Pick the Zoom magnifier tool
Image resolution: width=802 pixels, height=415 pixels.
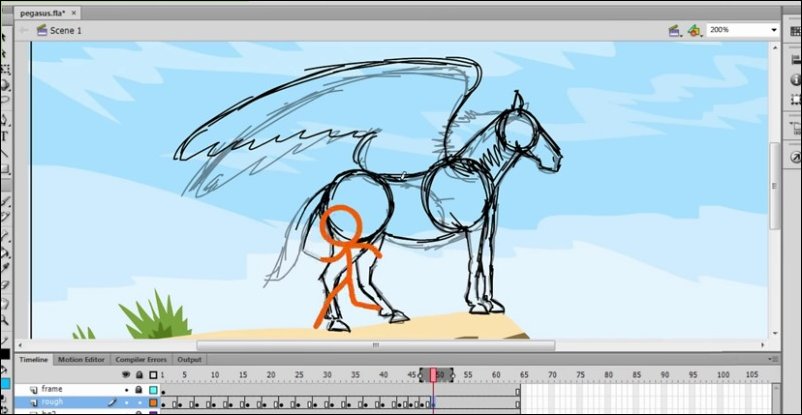click(5, 320)
